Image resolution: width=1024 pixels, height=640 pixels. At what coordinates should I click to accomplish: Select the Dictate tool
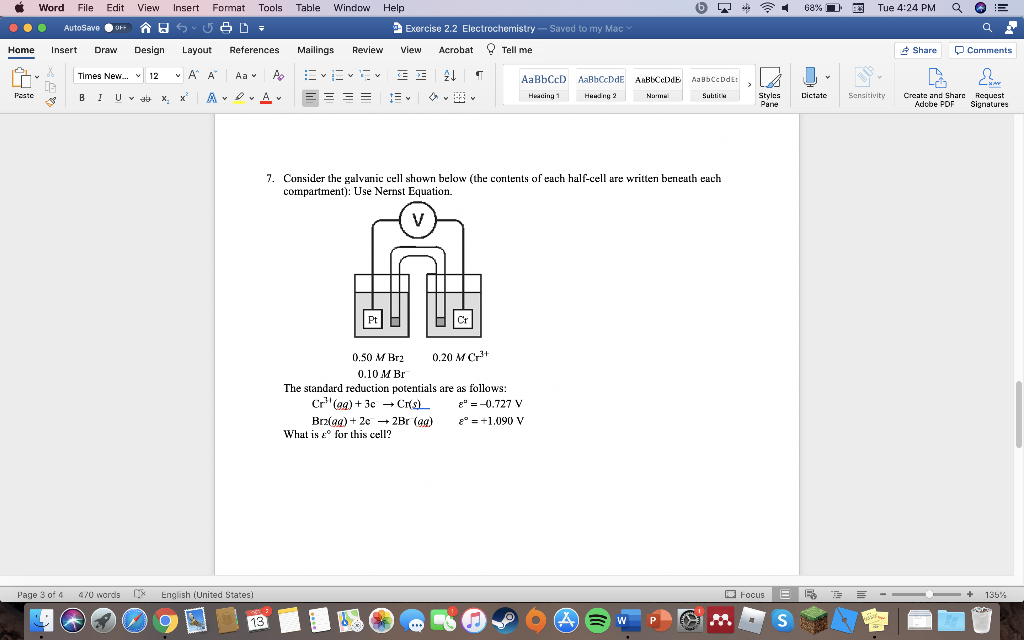(811, 78)
